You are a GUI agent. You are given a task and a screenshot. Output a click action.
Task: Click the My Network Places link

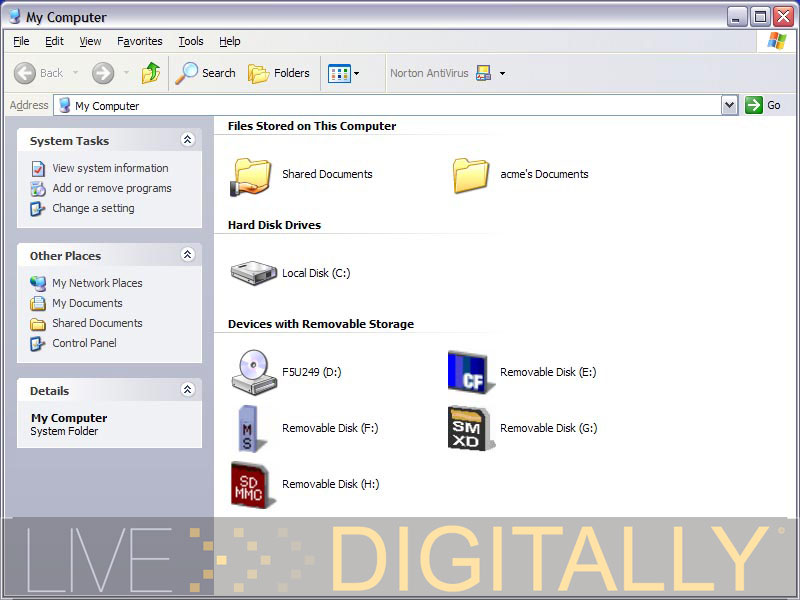(97, 283)
